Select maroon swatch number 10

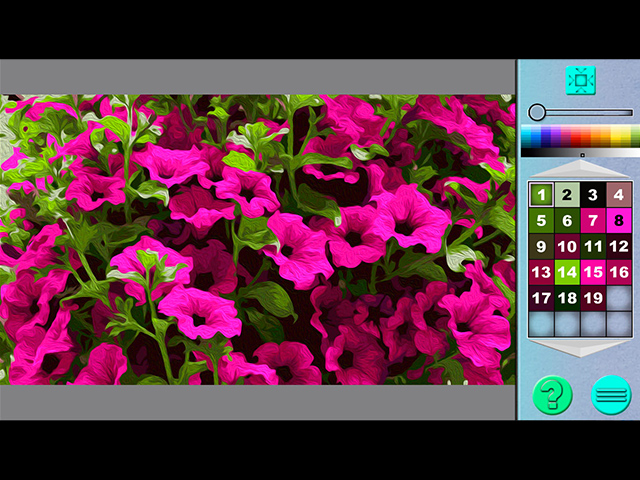[567, 246]
